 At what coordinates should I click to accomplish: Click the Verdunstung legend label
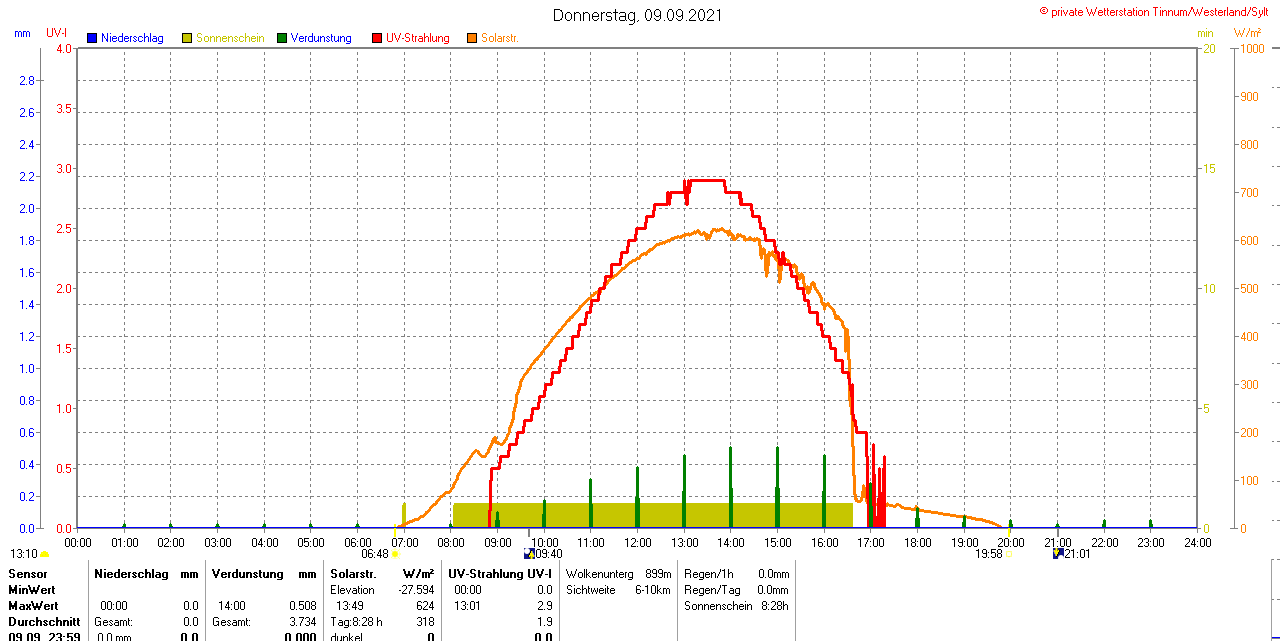pos(321,38)
